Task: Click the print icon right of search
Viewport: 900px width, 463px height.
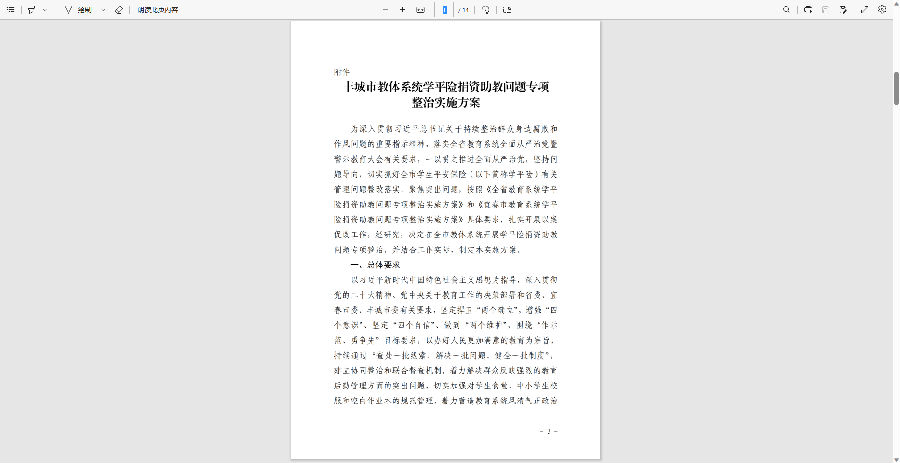Action: 808,10
